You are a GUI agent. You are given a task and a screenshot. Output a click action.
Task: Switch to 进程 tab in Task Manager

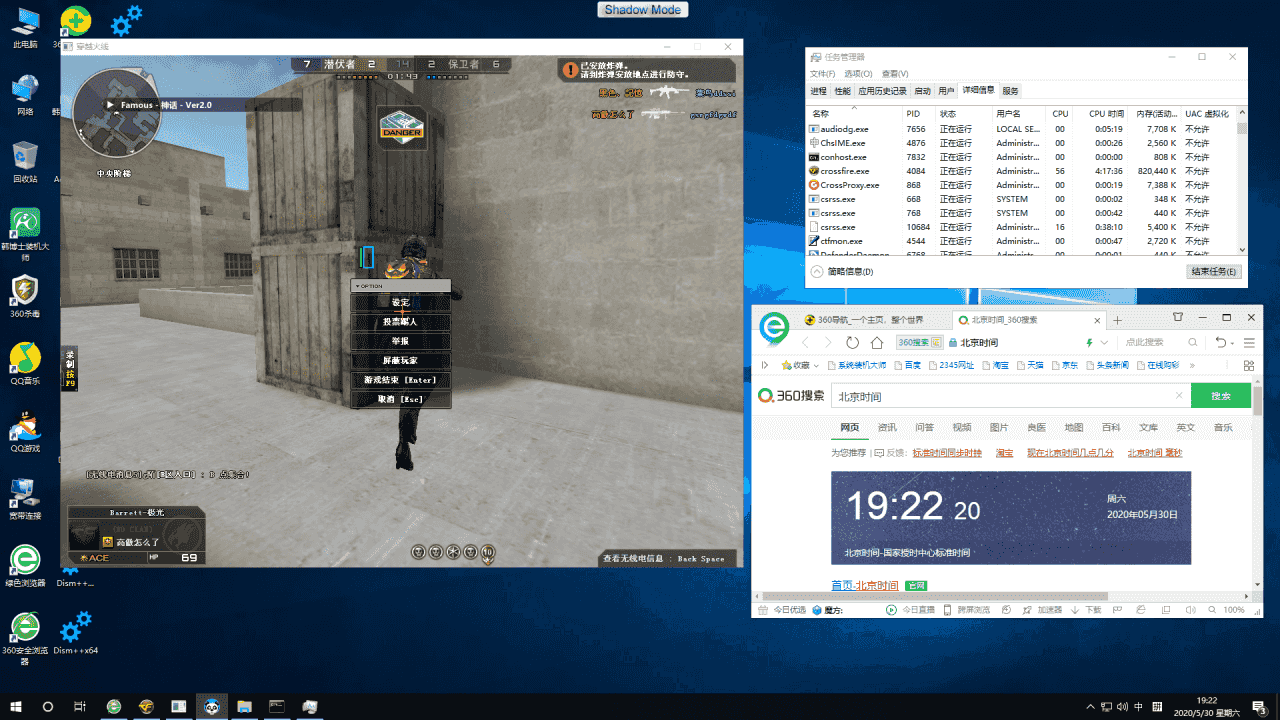click(818, 91)
